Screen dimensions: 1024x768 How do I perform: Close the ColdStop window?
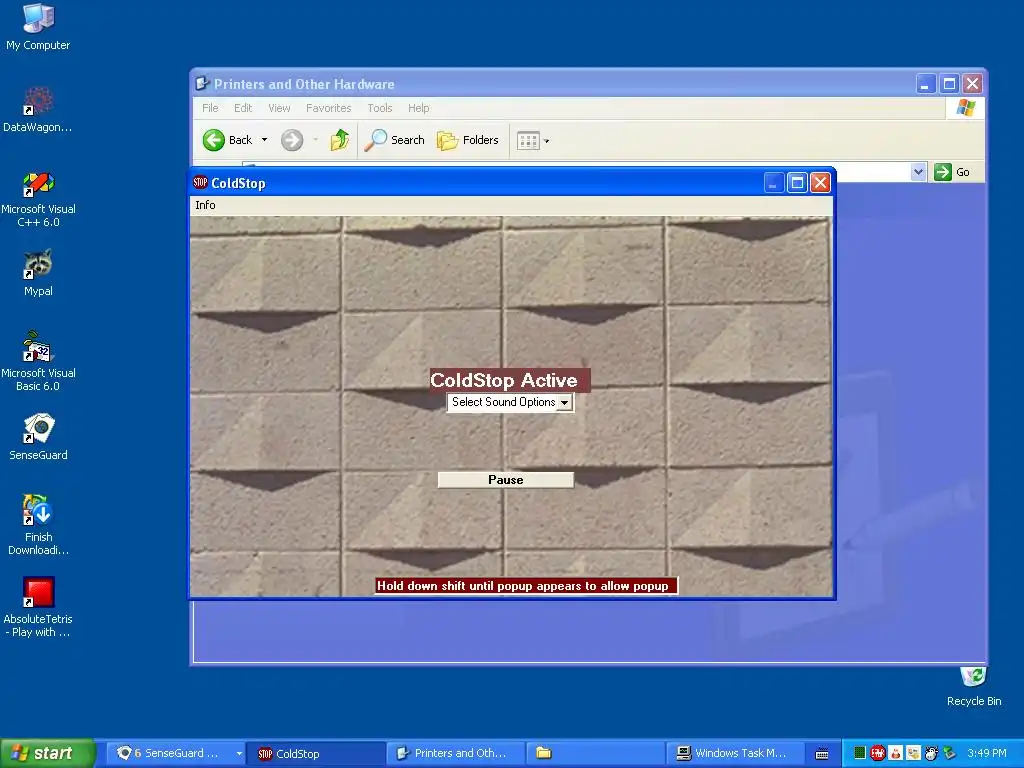click(x=820, y=183)
